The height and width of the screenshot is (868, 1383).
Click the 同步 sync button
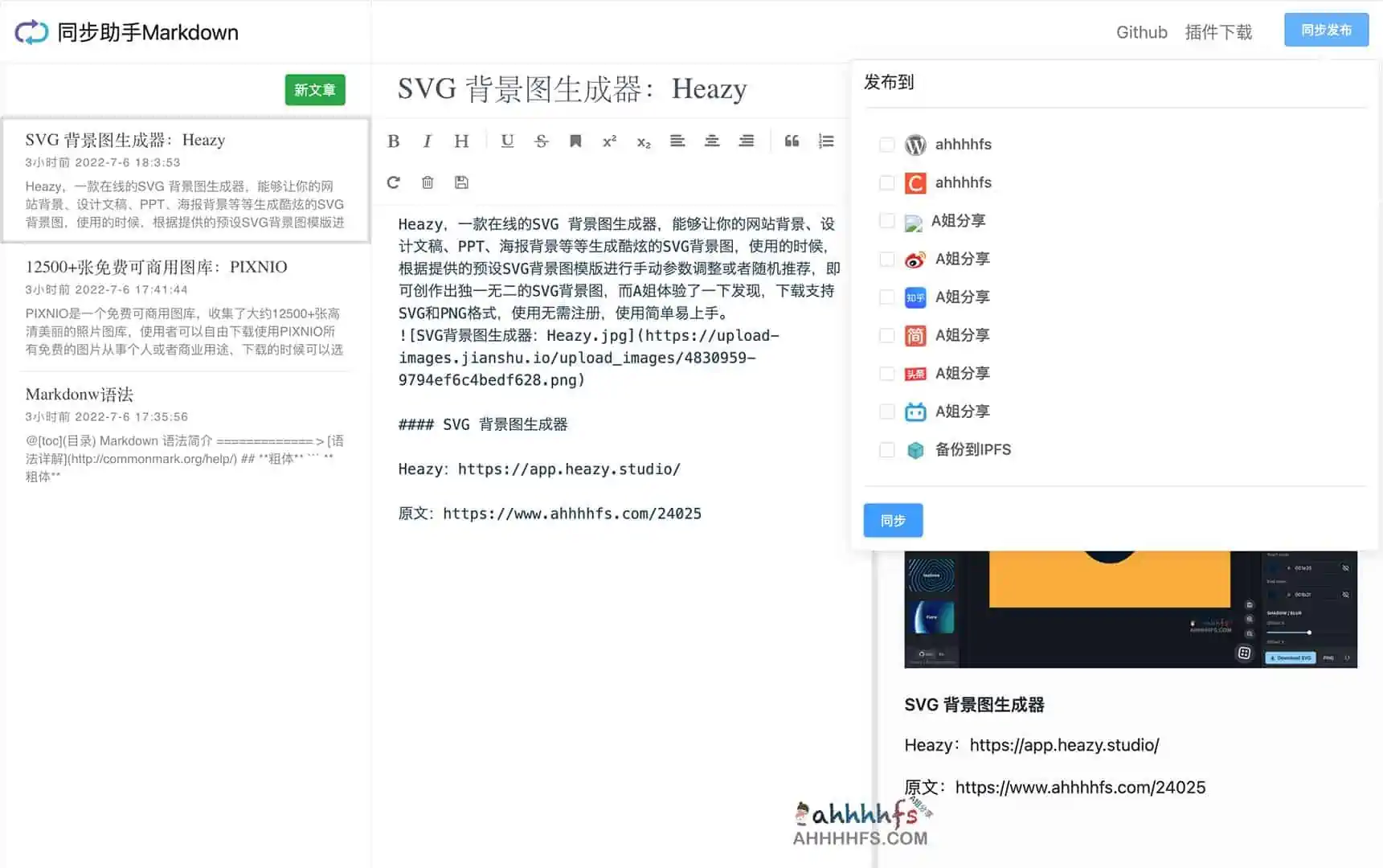point(893,520)
